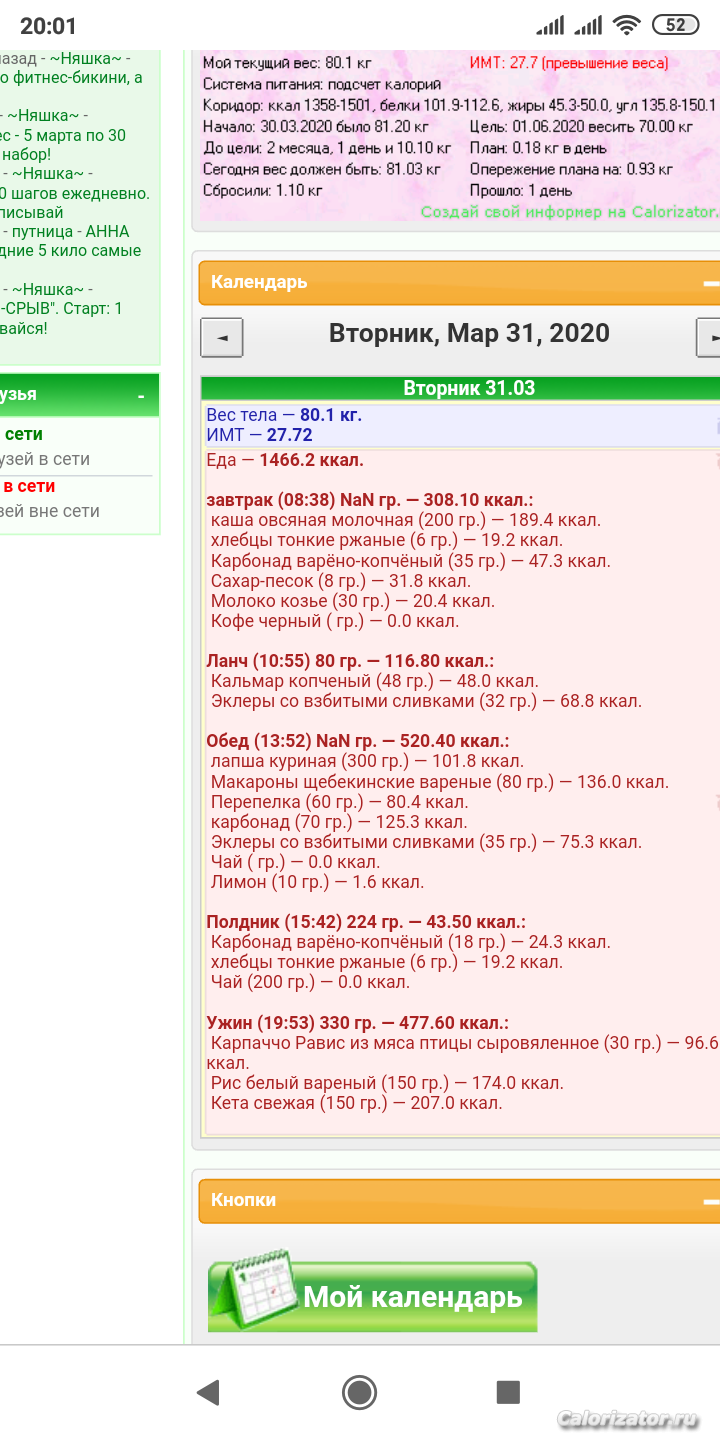This screenshot has height=1440, width=720.
Task: Tap the Wi-Fi status bar icon
Action: pos(627,26)
